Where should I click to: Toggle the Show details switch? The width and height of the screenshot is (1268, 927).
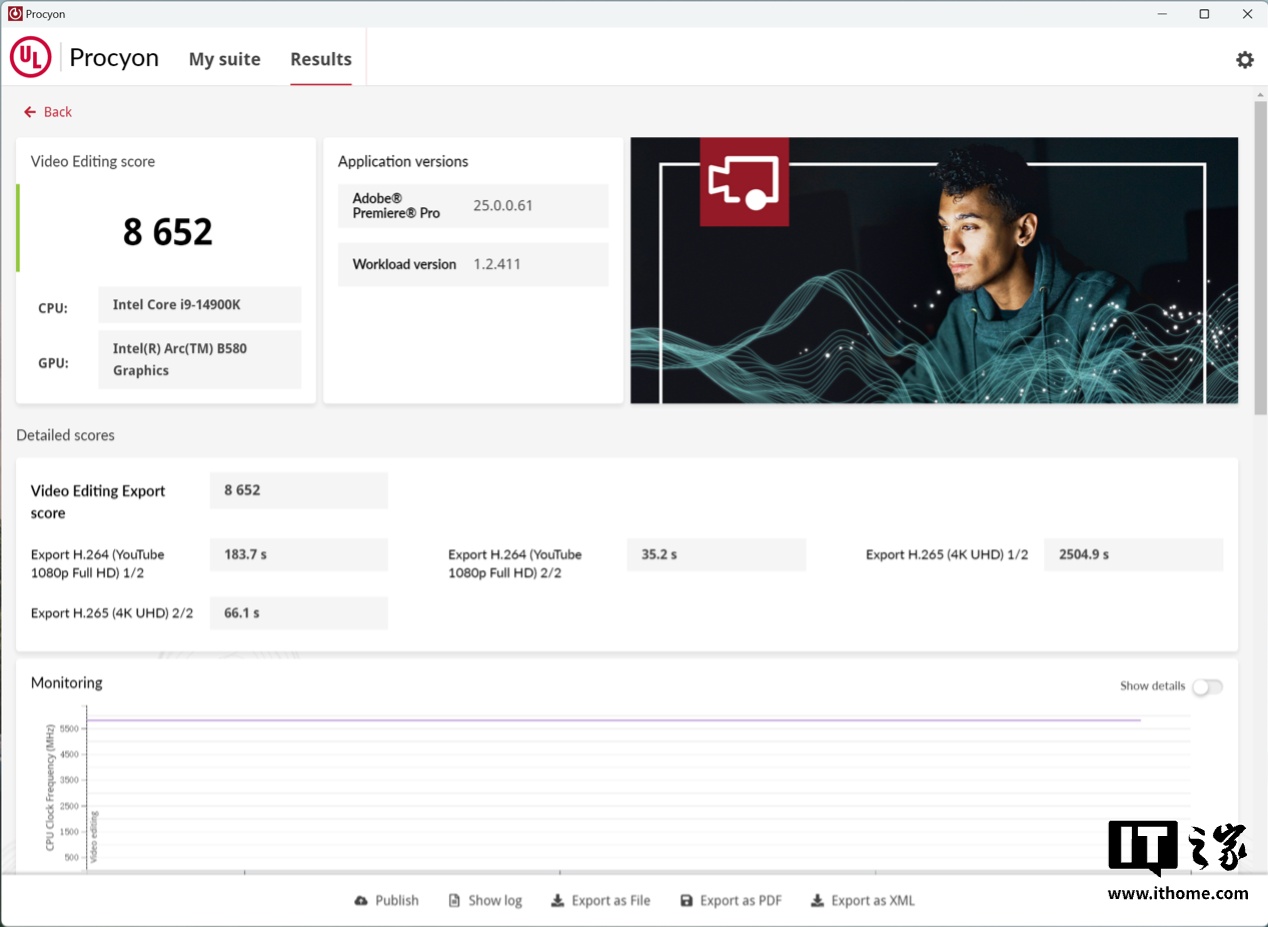[x=1206, y=687]
